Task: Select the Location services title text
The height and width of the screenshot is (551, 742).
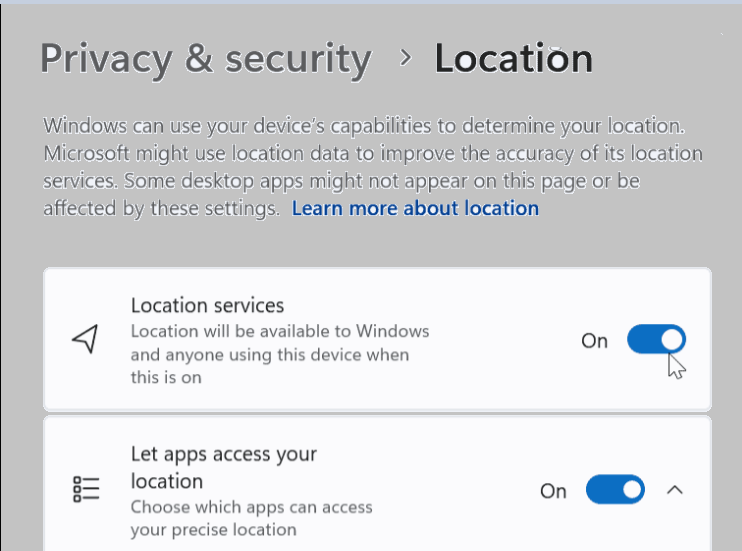Action: [207, 305]
